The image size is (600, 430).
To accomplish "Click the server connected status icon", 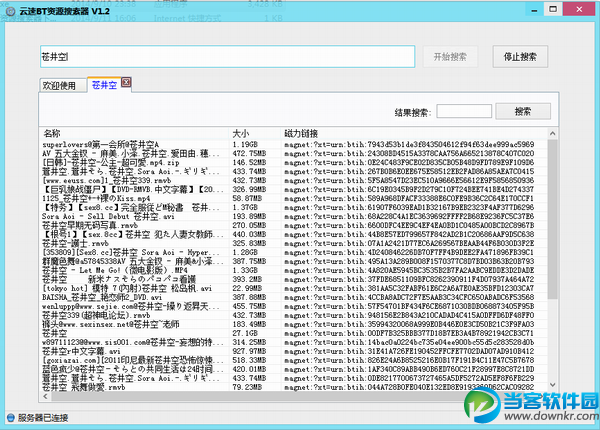I will click(x=11, y=417).
